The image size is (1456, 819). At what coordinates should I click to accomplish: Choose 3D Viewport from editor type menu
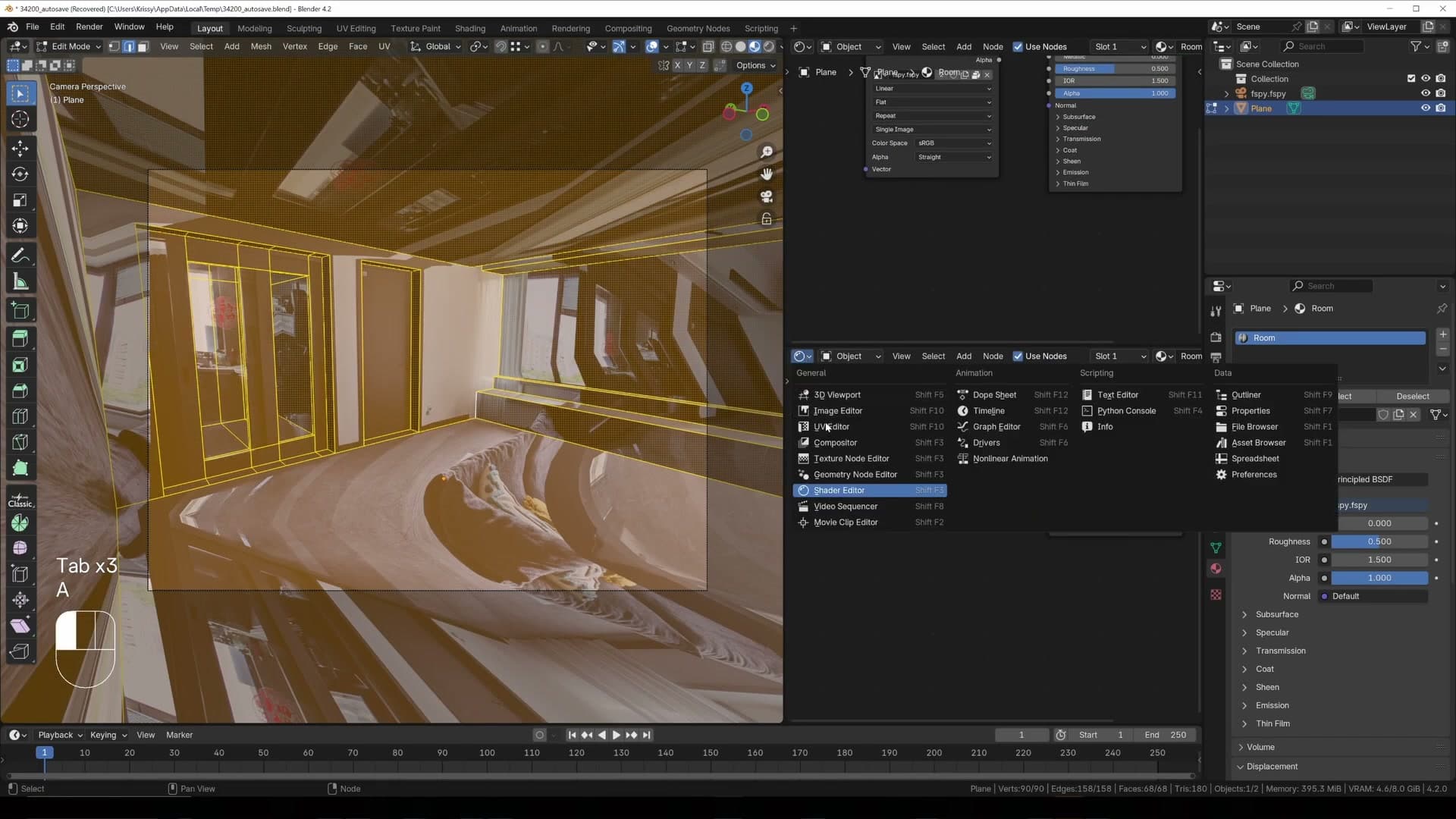pos(871,395)
